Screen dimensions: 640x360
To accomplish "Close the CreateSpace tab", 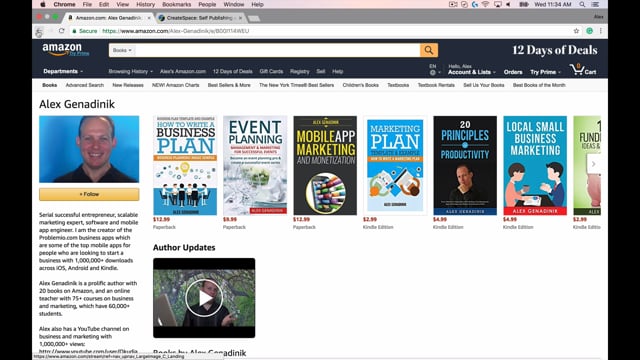I will pyautogui.click(x=240, y=18).
